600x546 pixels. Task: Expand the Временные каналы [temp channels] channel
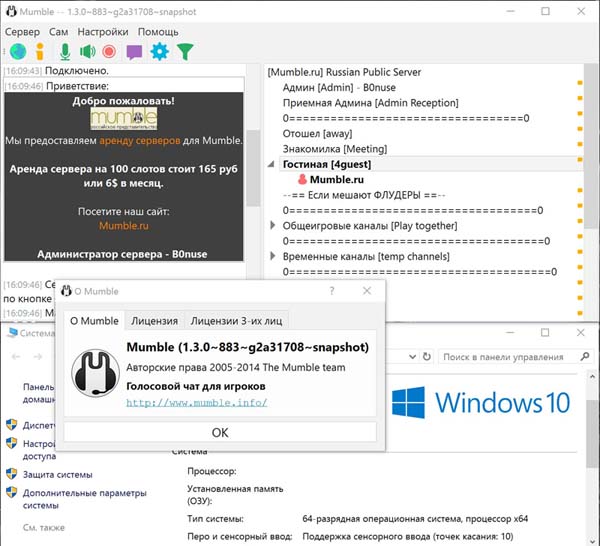coord(274,256)
